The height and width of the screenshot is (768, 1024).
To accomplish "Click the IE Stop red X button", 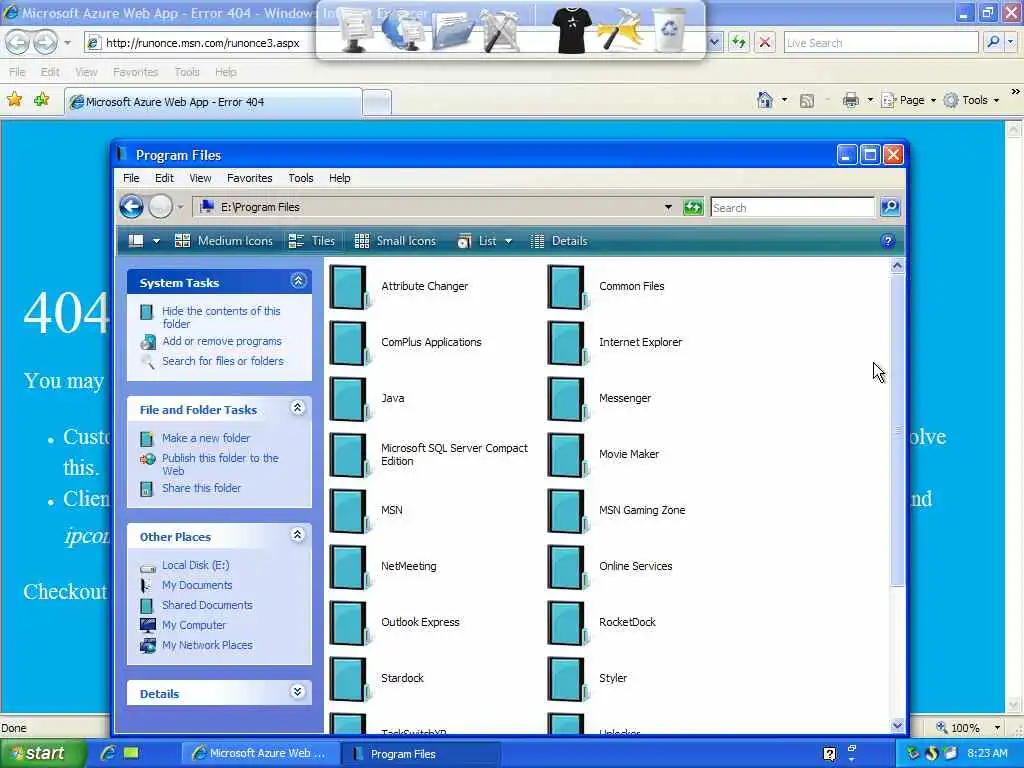I will (765, 43).
